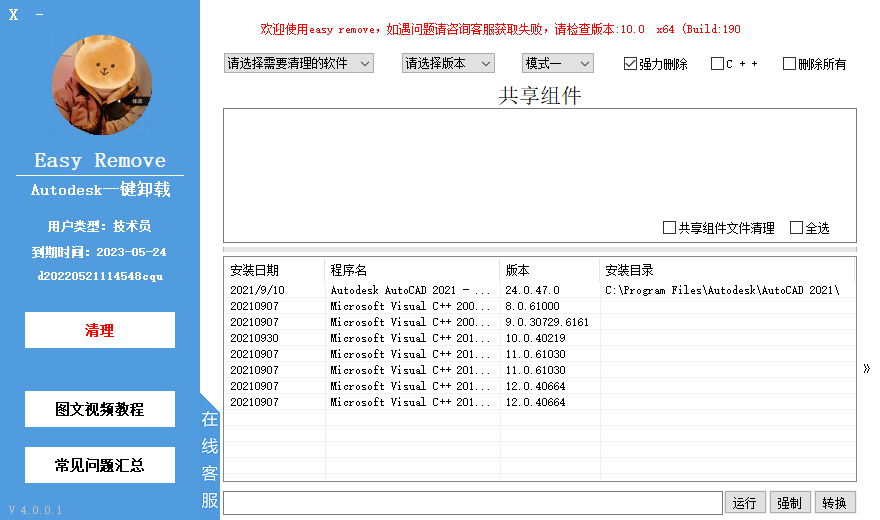The width and height of the screenshot is (880, 520).
Task: Click the 到期时间 2023-05-24 text
Action: tap(99, 252)
